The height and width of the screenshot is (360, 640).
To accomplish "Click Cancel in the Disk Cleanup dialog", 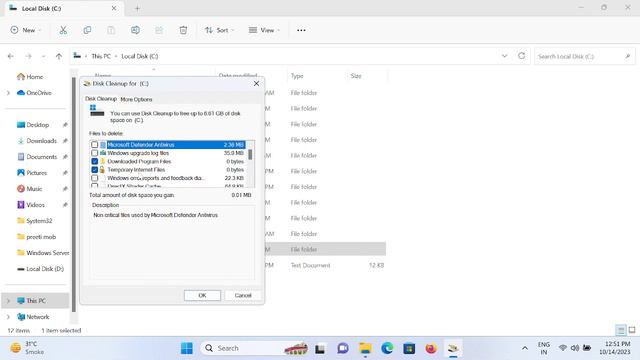I will (243, 295).
